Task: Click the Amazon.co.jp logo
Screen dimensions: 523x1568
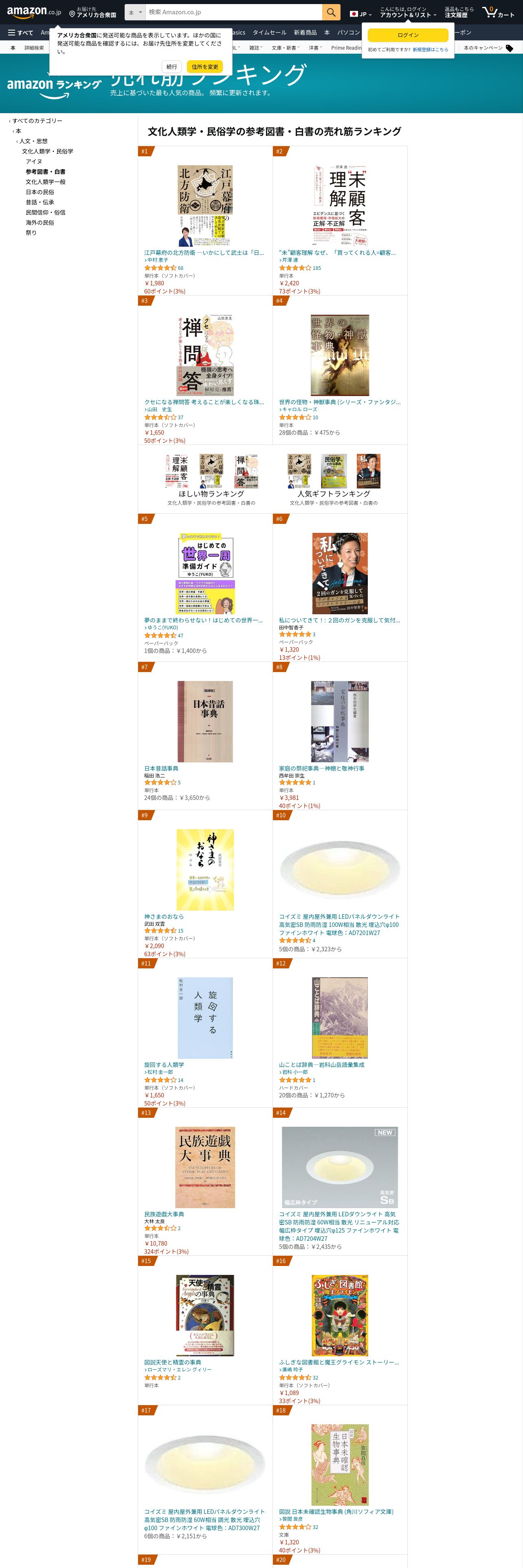Action: (x=34, y=12)
